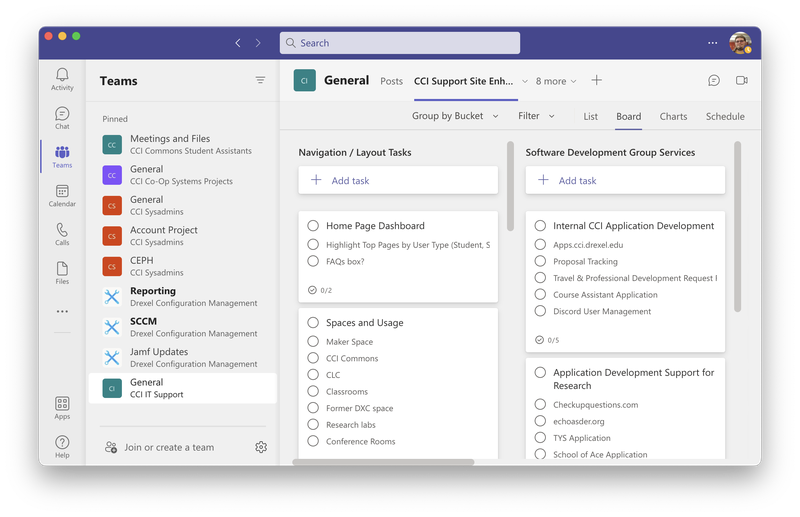Click the Navigation / Layout Tasks bucket title

(355, 153)
